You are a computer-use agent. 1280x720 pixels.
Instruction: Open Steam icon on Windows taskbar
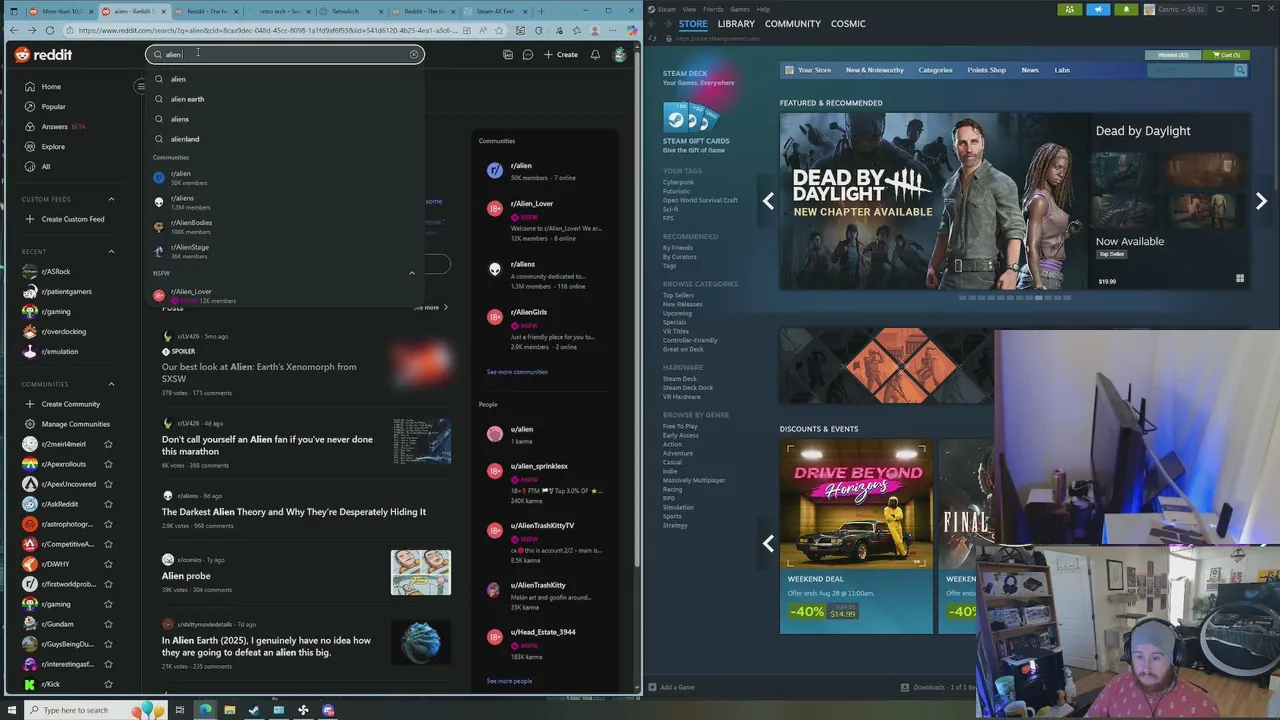click(254, 710)
